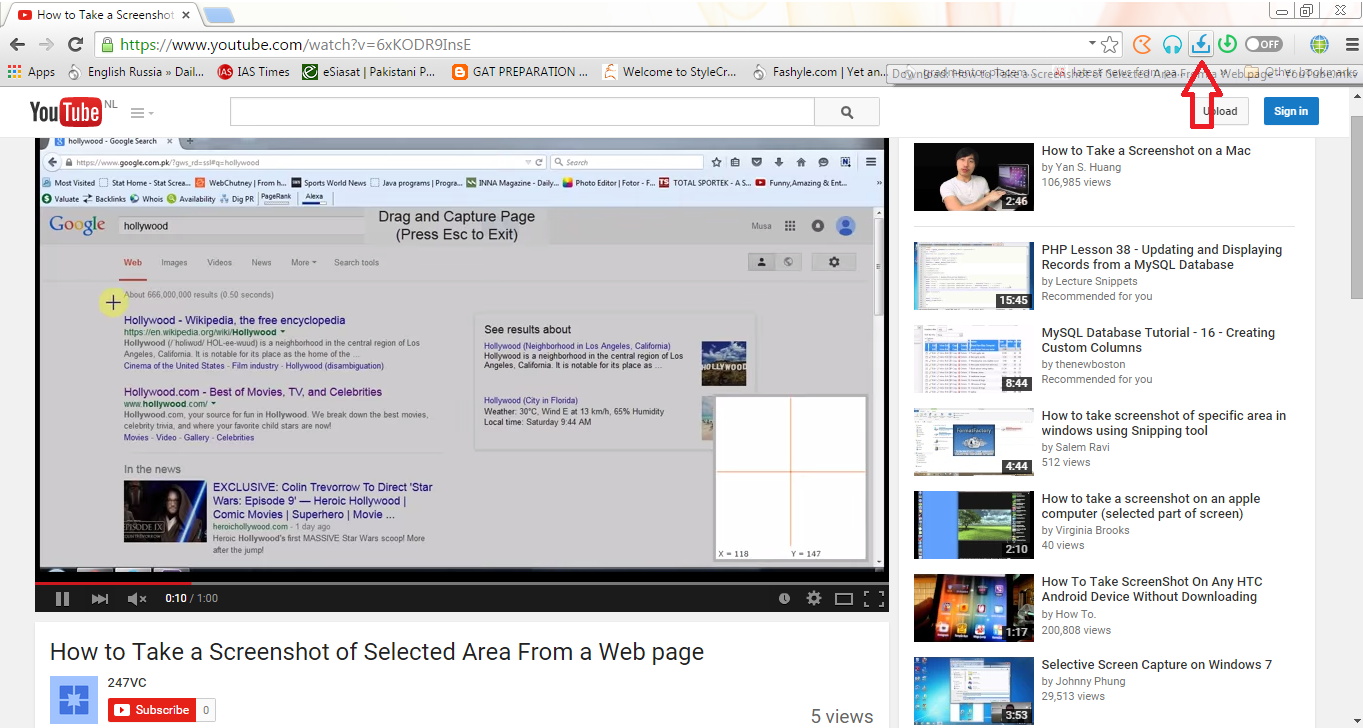1363x728 pixels.
Task: Open 'How to Take a Screenshot on a Mac' title
Action: click(1146, 151)
